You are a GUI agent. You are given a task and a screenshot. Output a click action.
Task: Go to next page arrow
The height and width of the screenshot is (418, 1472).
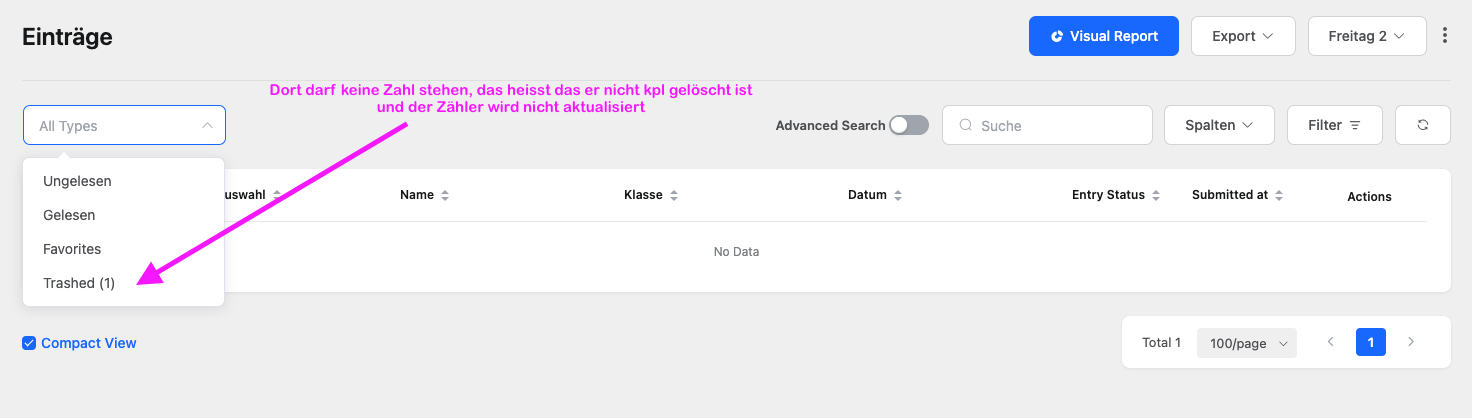tap(1411, 342)
